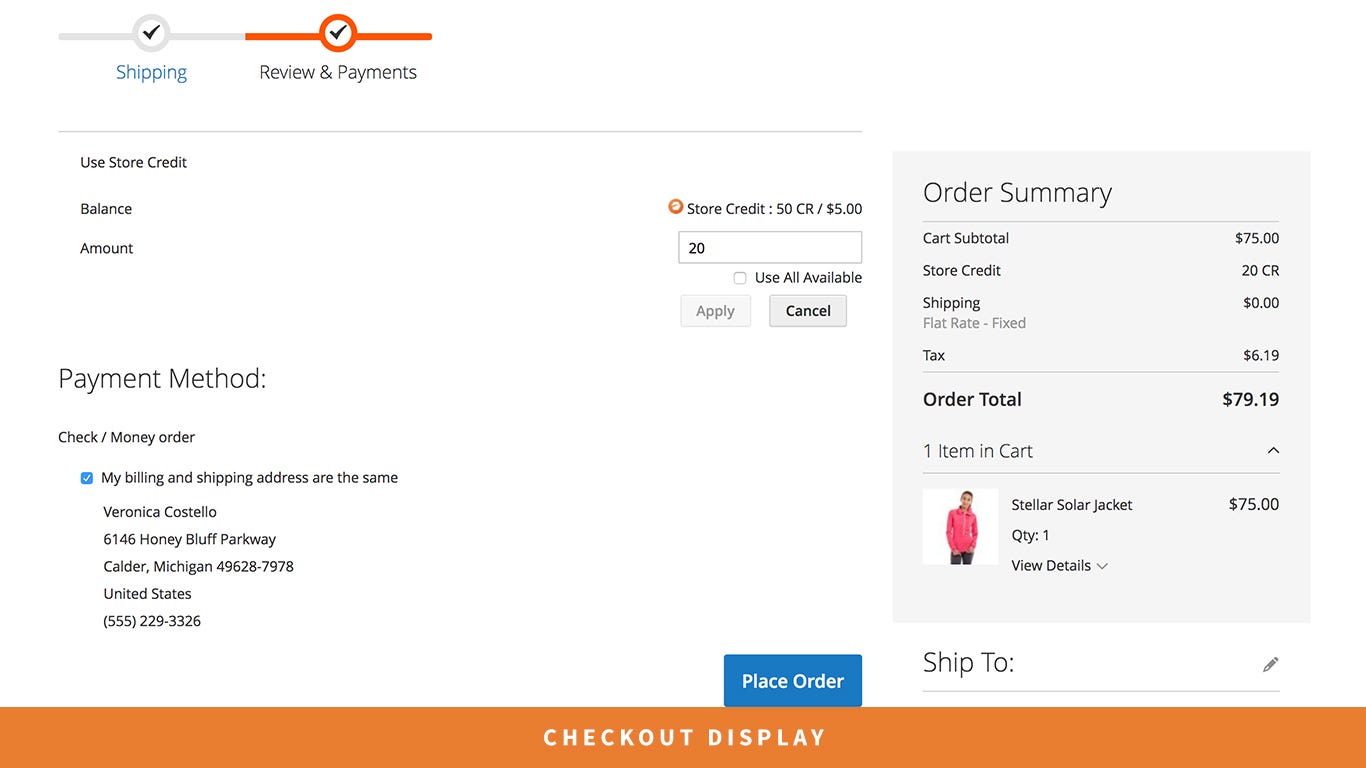Click the Use All Available label text
1366x768 pixels.
point(808,278)
